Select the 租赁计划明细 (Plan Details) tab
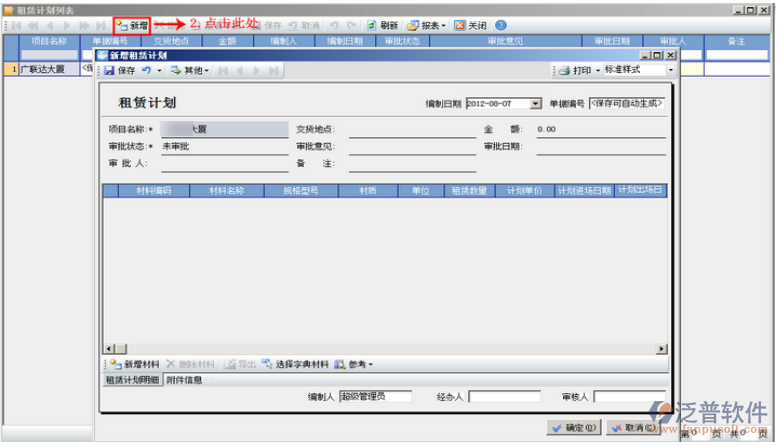This screenshot has height=445, width=778. pyautogui.click(x=132, y=380)
